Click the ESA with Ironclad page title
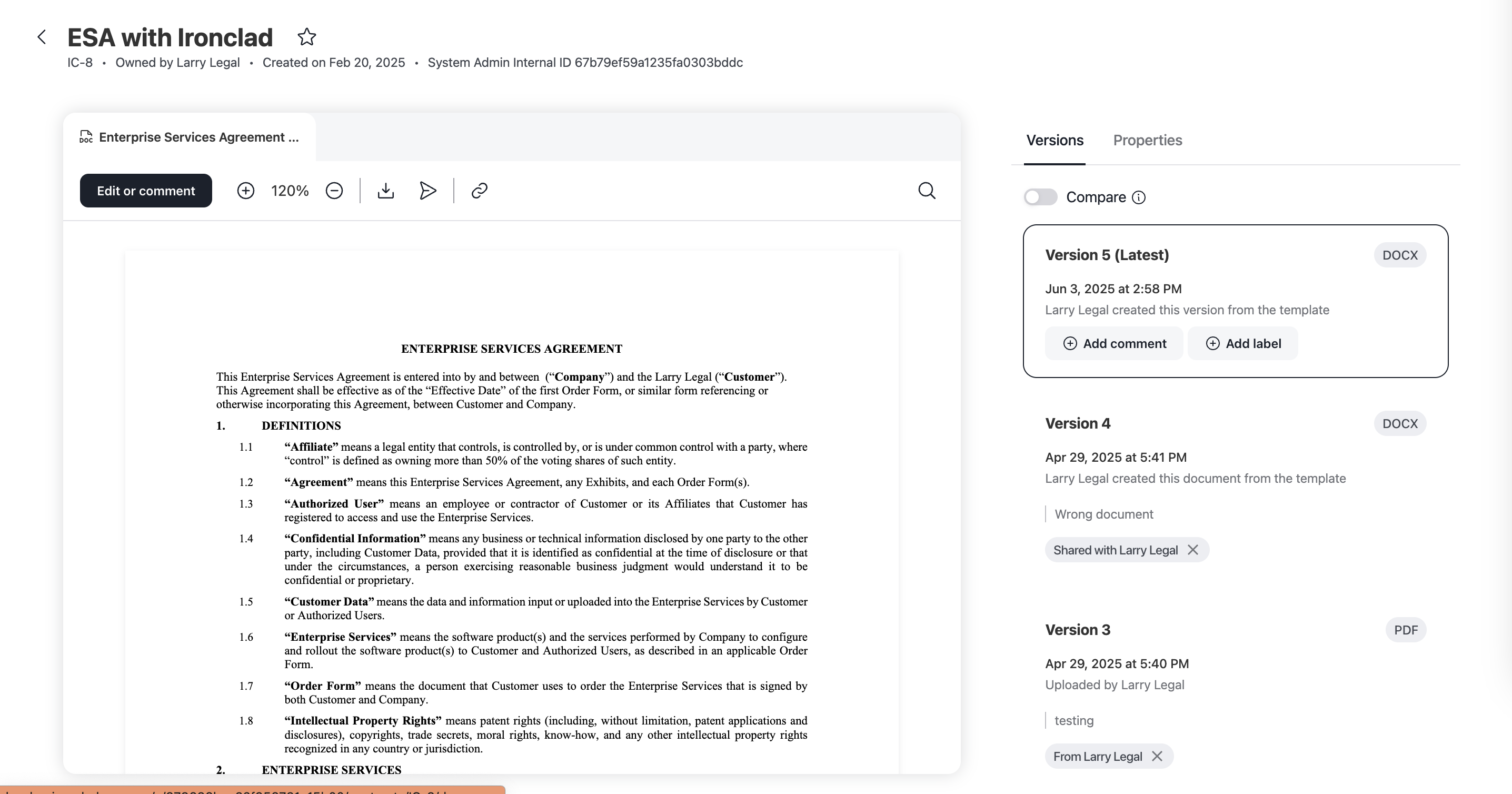Image resolution: width=1512 pixels, height=794 pixels. [x=170, y=37]
